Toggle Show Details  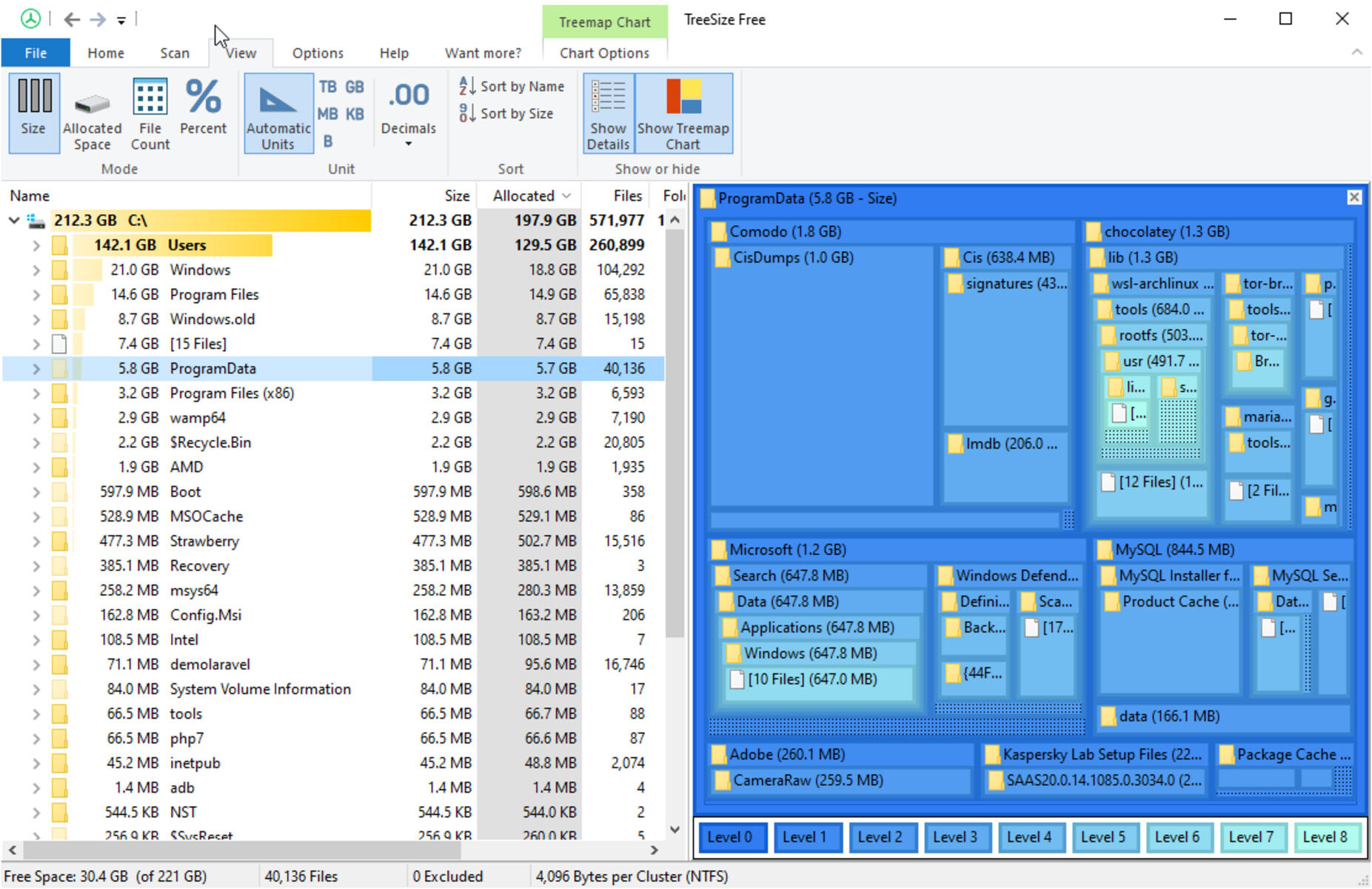point(608,113)
